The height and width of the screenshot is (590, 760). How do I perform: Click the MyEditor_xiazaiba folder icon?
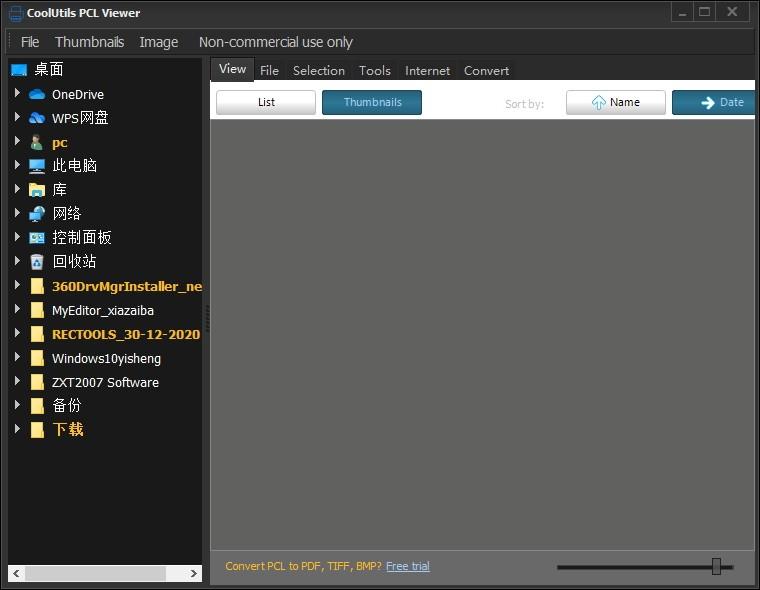pyautogui.click(x=37, y=310)
